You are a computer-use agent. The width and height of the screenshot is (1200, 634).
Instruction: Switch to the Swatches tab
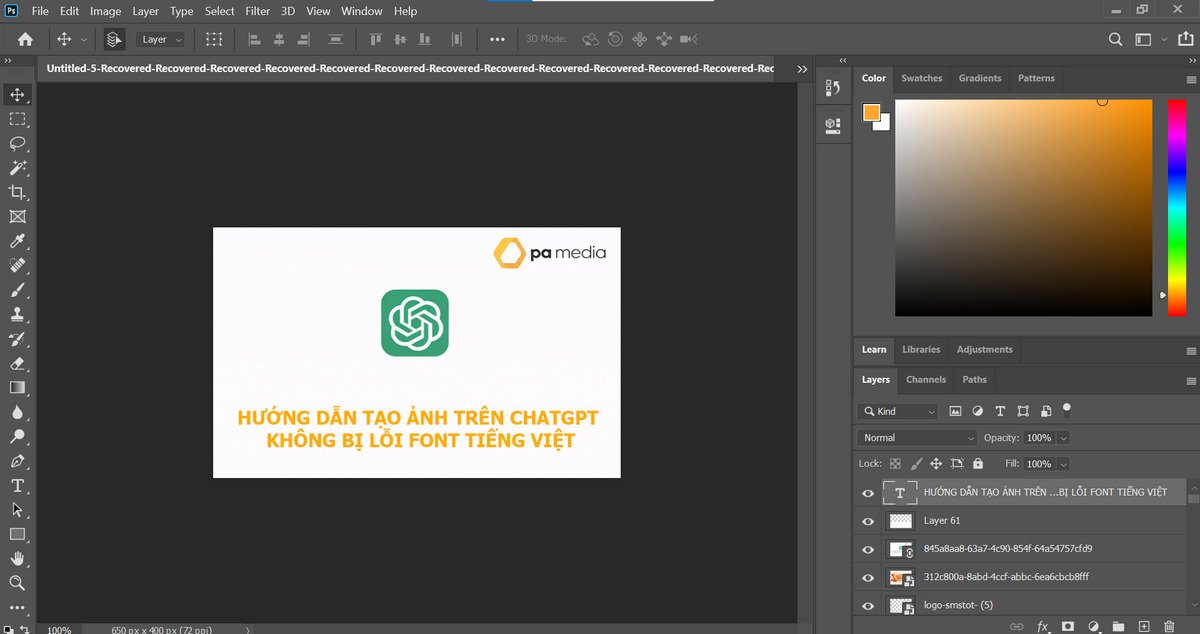(x=921, y=78)
